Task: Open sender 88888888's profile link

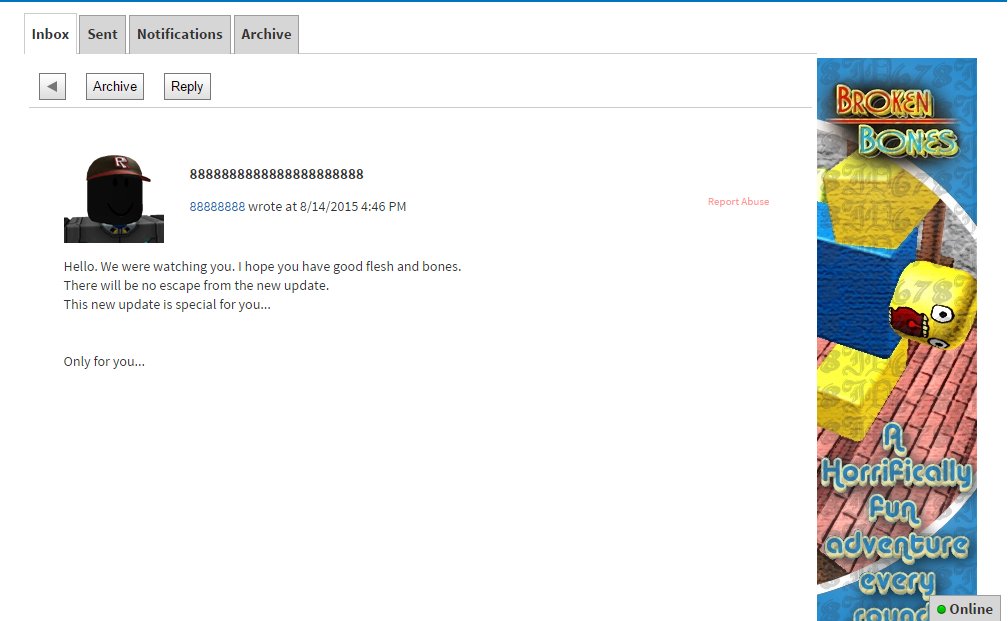Action: pos(217,207)
